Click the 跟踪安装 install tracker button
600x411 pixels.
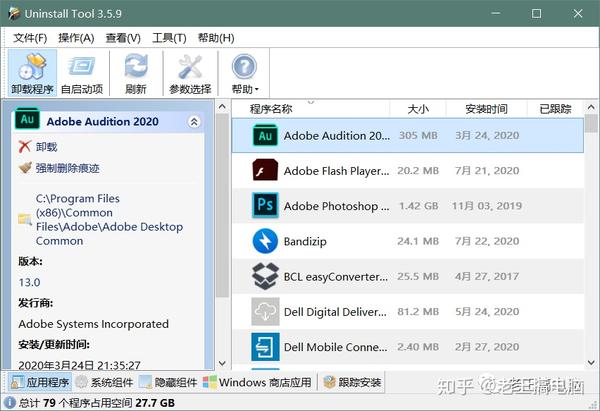pos(352,382)
